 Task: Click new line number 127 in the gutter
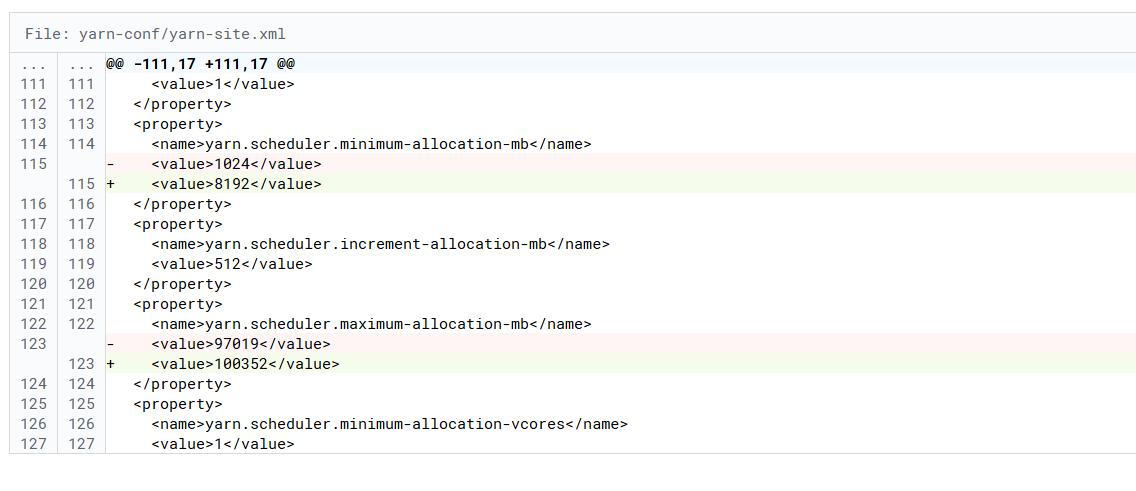point(81,444)
